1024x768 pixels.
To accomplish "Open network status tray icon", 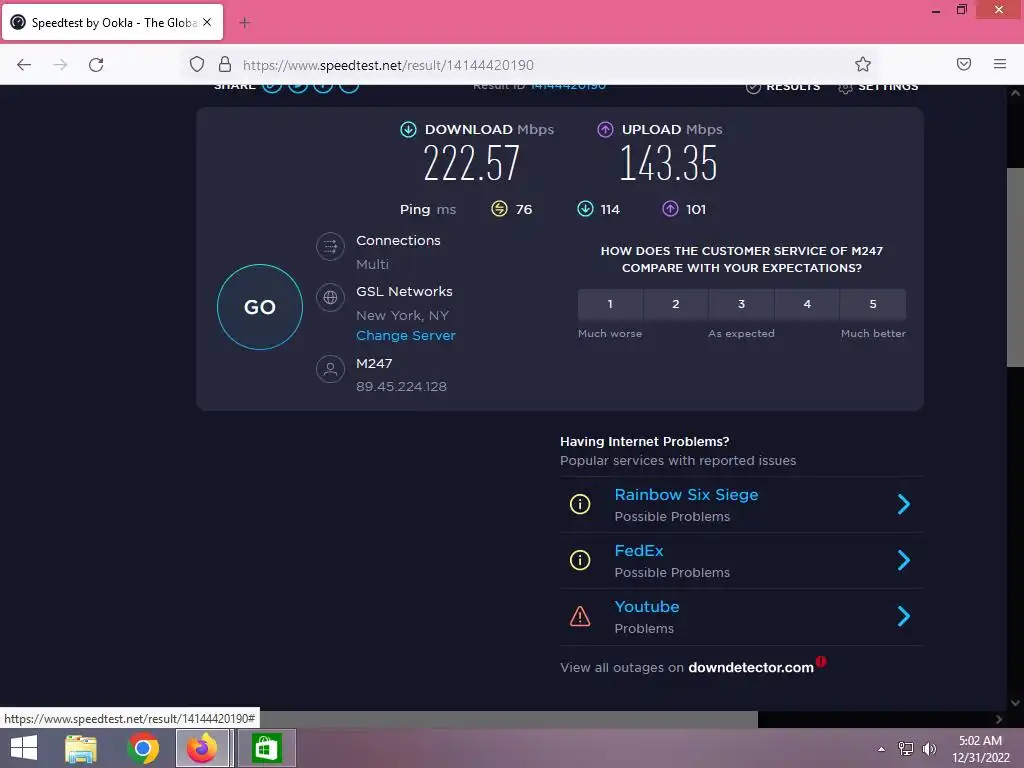I will click(906, 748).
